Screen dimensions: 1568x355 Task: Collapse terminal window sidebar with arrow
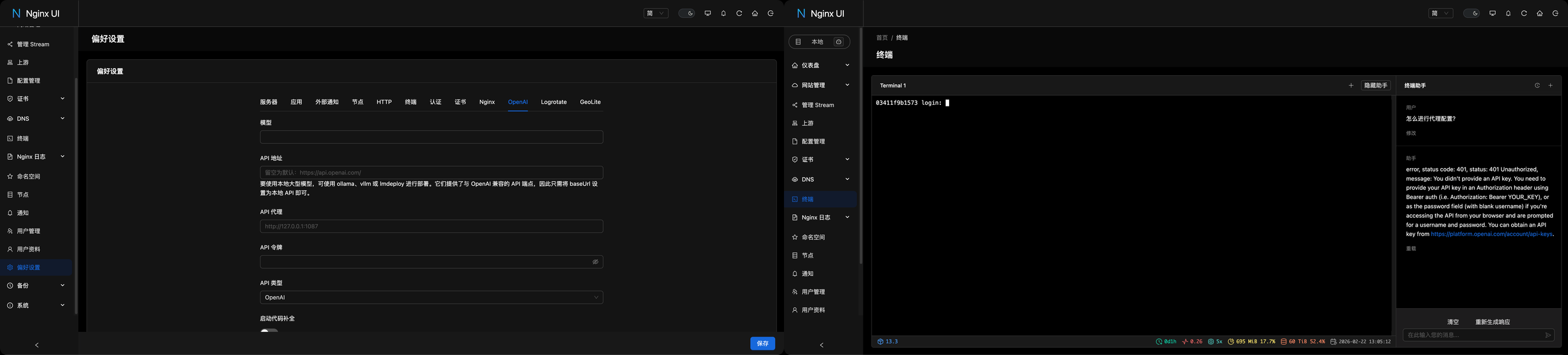822,346
